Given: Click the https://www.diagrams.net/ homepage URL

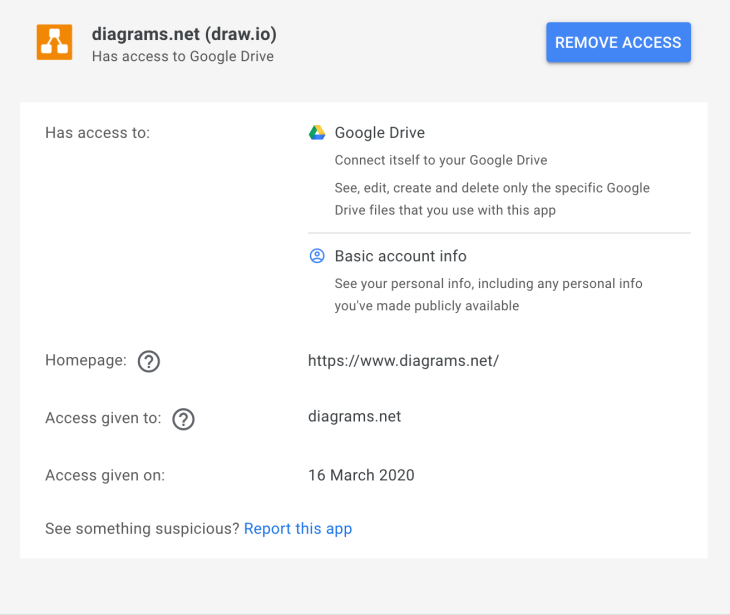Looking at the screenshot, I should [x=403, y=361].
